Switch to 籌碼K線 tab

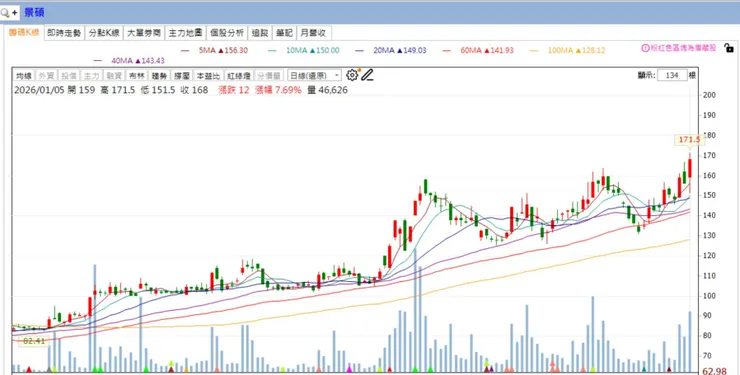click(24, 33)
